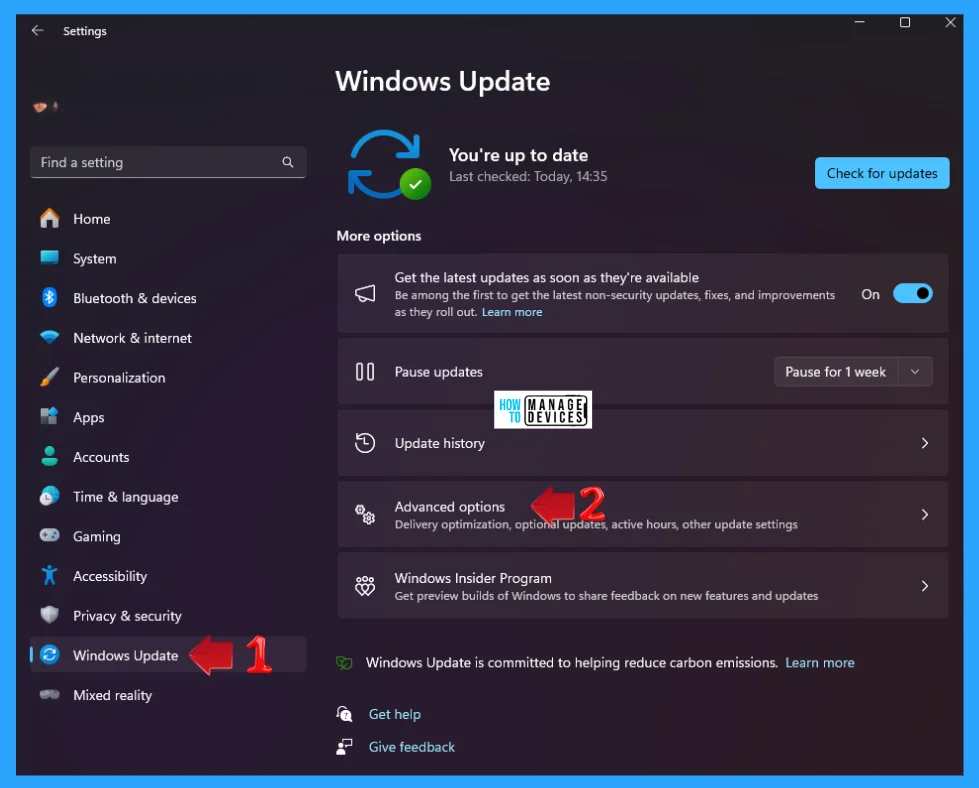Expand Advanced options chevron

pyautogui.click(x=925, y=515)
